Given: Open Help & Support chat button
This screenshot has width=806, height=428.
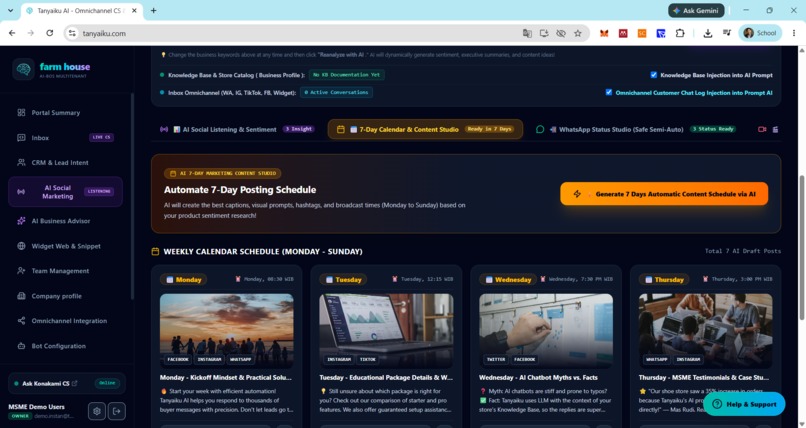Looking at the screenshot, I should 744,404.
